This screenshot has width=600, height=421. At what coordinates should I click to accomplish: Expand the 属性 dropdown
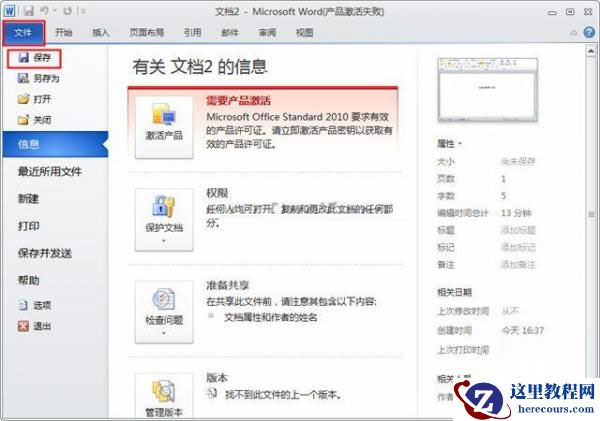click(450, 144)
